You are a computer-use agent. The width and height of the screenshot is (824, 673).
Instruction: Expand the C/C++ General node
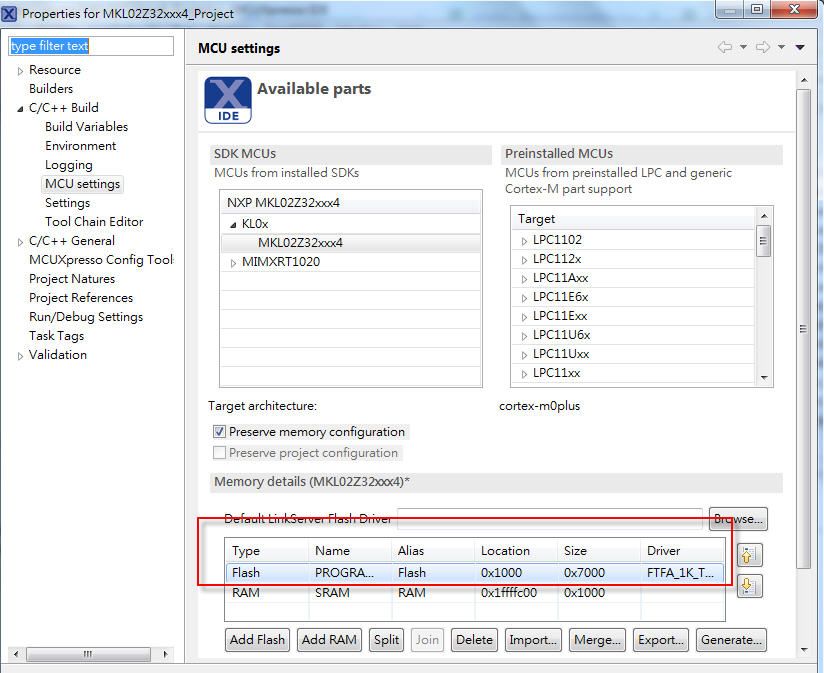coord(20,242)
